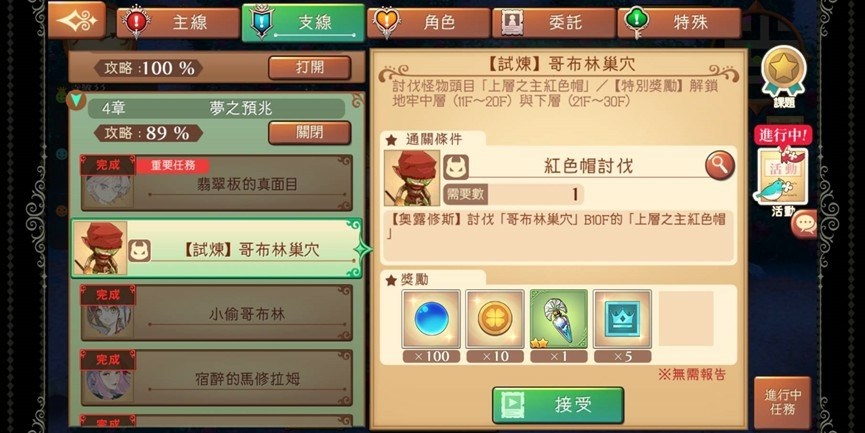Open the chat speech bubble icon
The height and width of the screenshot is (433, 865).
click(x=805, y=223)
